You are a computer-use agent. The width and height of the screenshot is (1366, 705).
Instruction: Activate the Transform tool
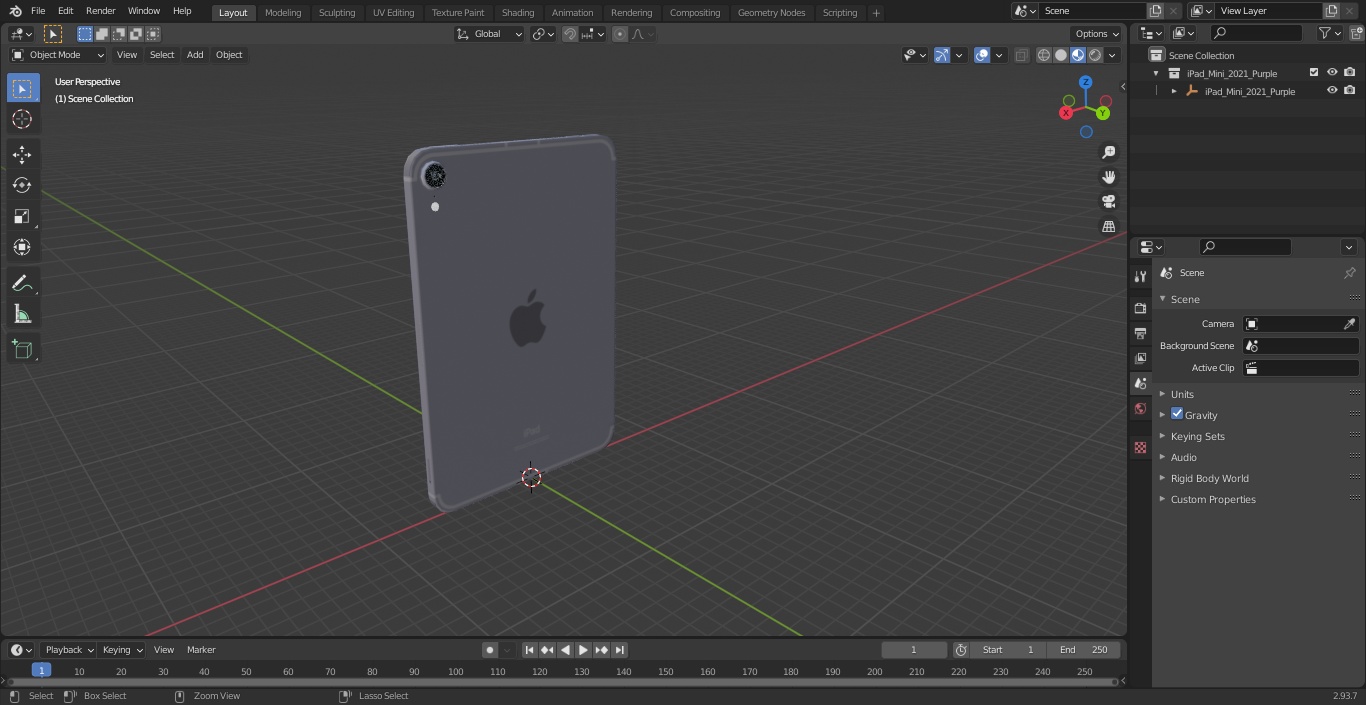click(22, 247)
